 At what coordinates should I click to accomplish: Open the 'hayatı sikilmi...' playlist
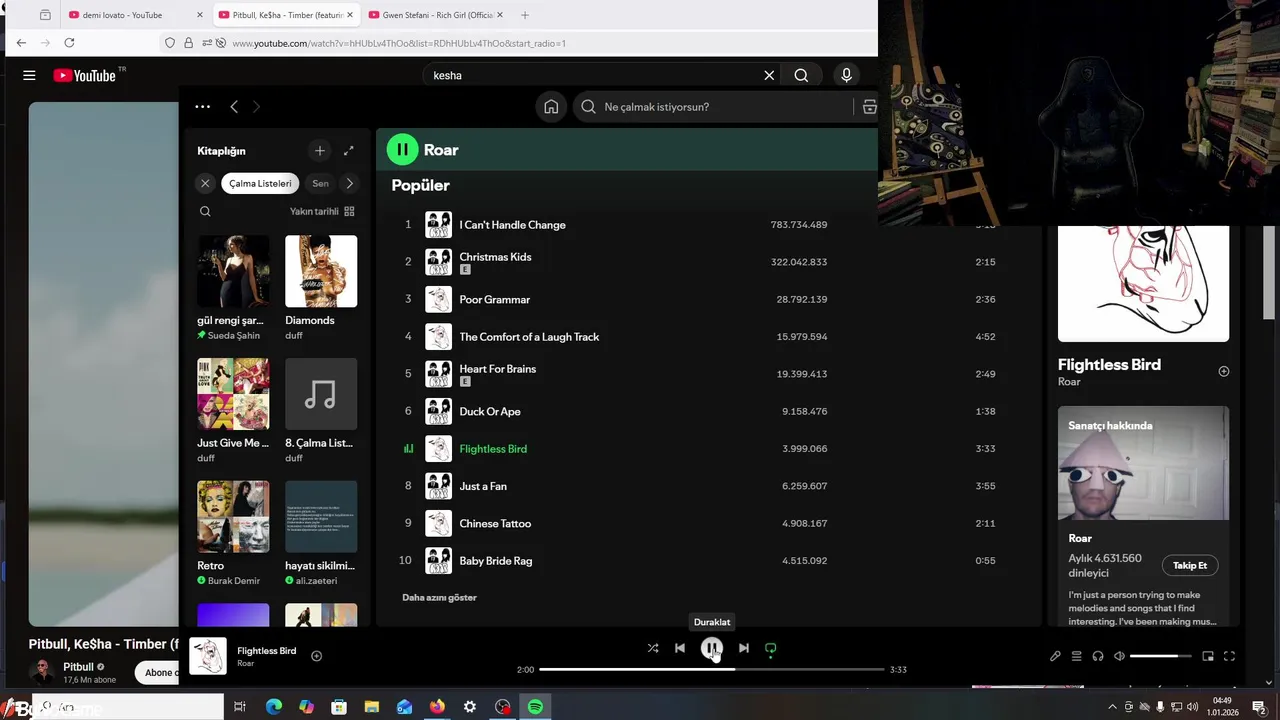coord(321,533)
